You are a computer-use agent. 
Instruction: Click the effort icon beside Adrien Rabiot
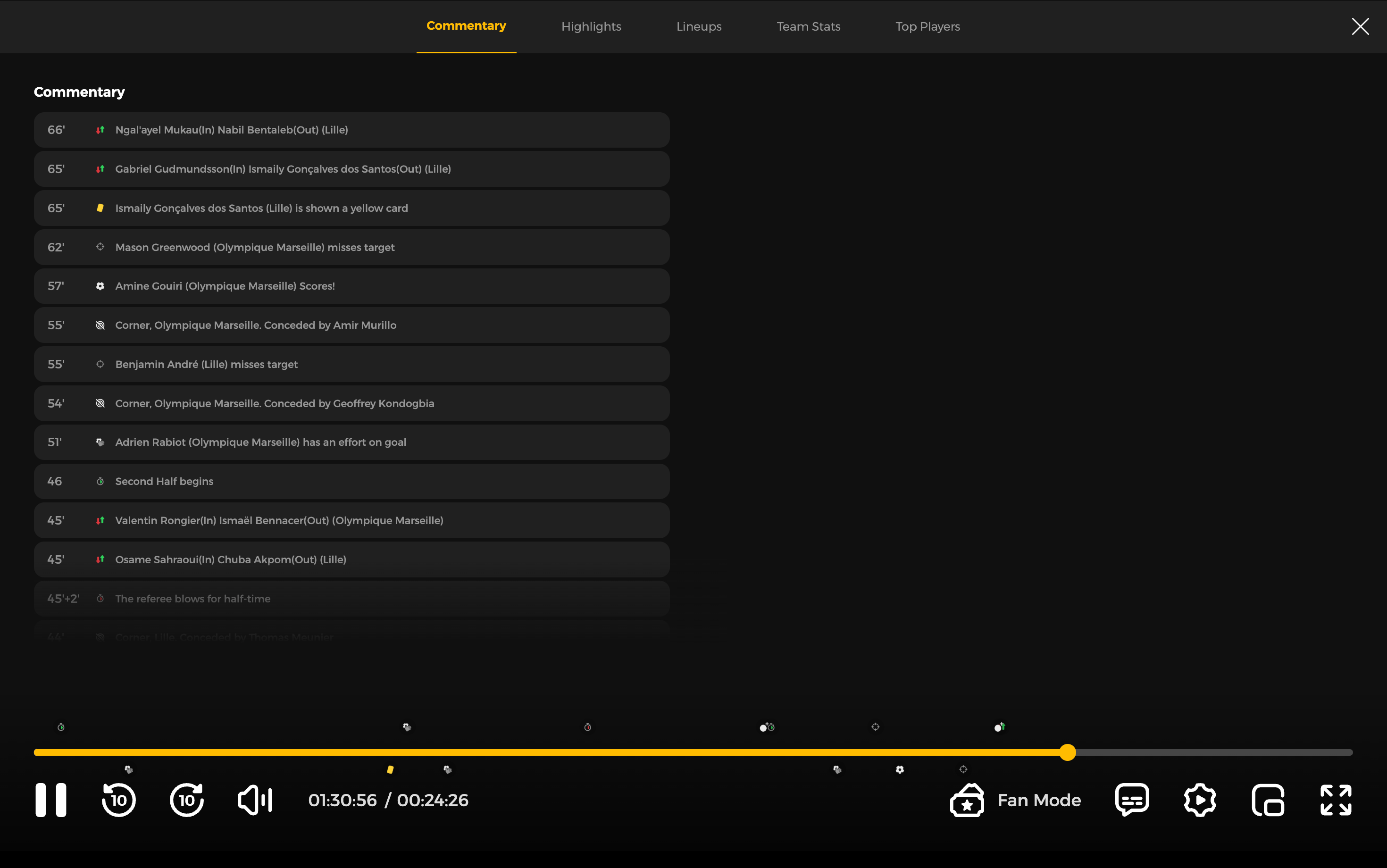tap(100, 442)
